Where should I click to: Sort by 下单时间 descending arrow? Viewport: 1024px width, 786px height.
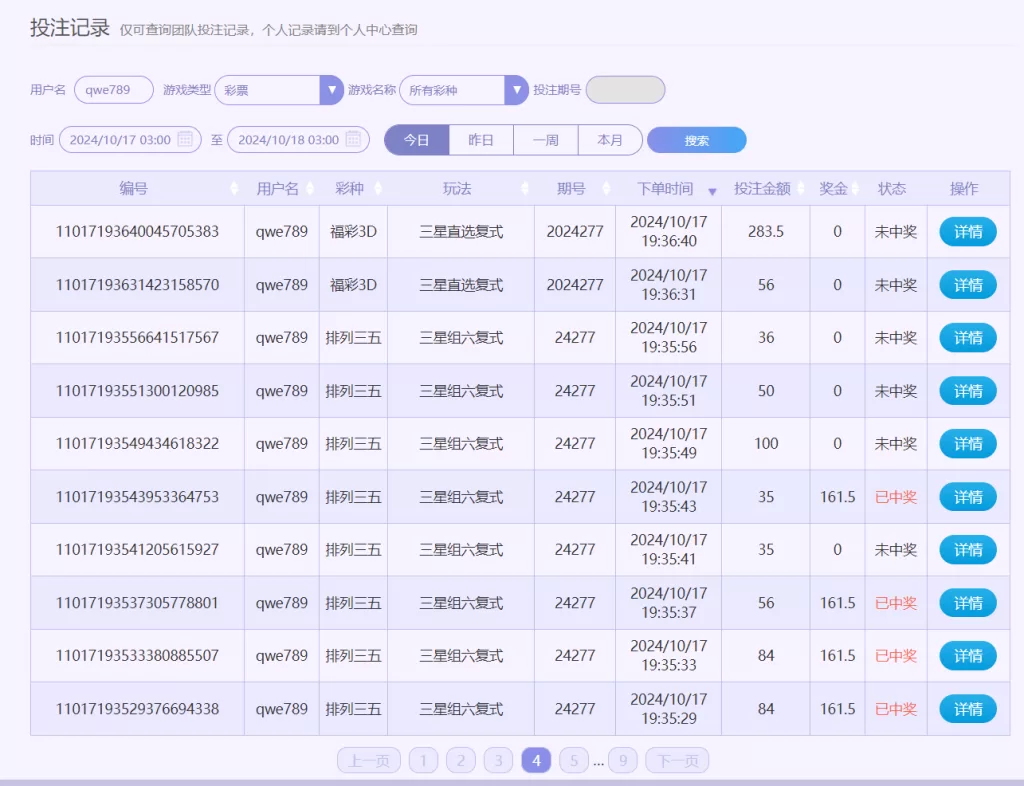click(712, 191)
